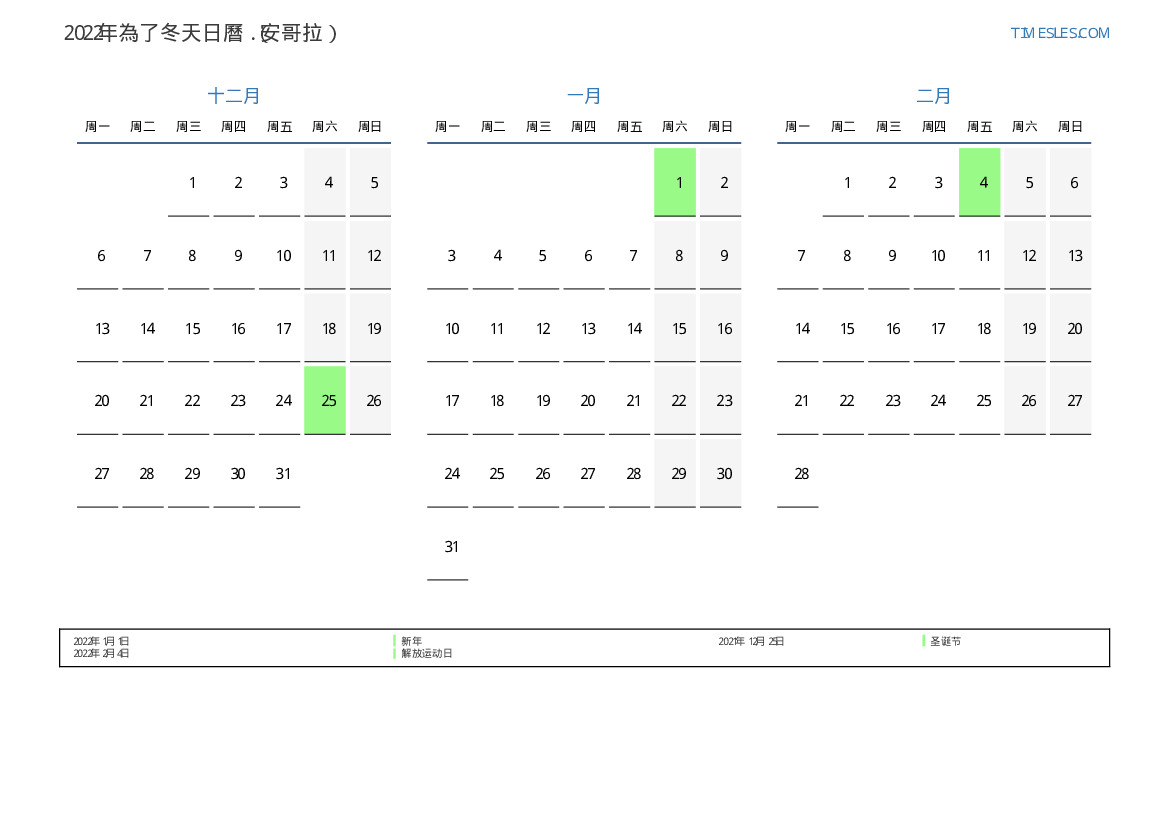Select the 一月 month heading
This screenshot has height=827, width=1169.
click(x=584, y=95)
